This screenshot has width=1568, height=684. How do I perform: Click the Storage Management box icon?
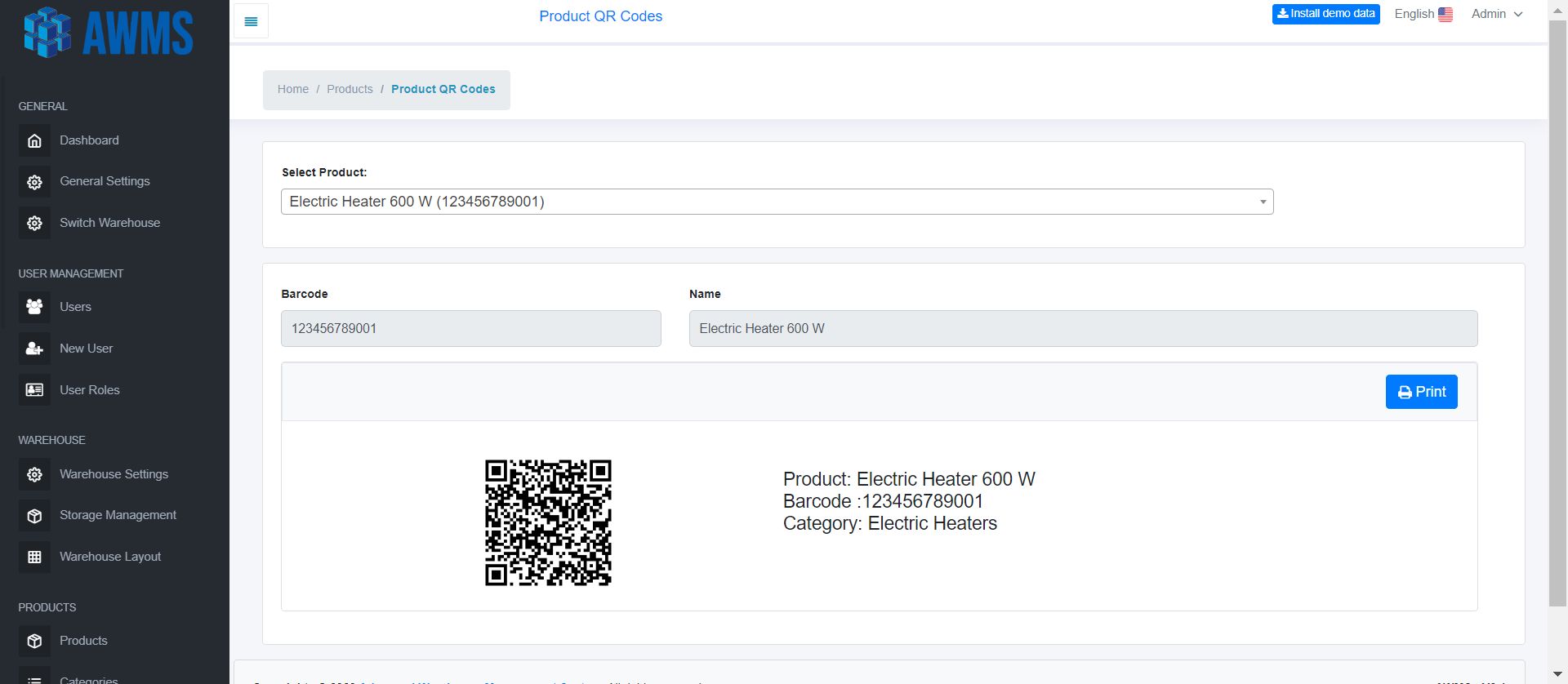pyautogui.click(x=34, y=516)
